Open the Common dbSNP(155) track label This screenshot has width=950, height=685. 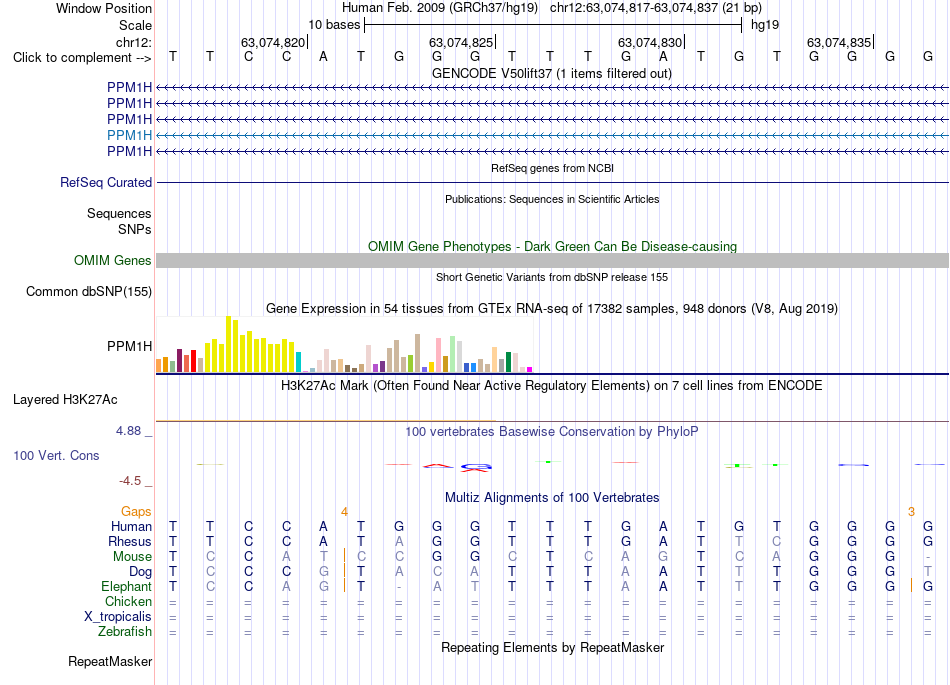tap(88, 291)
